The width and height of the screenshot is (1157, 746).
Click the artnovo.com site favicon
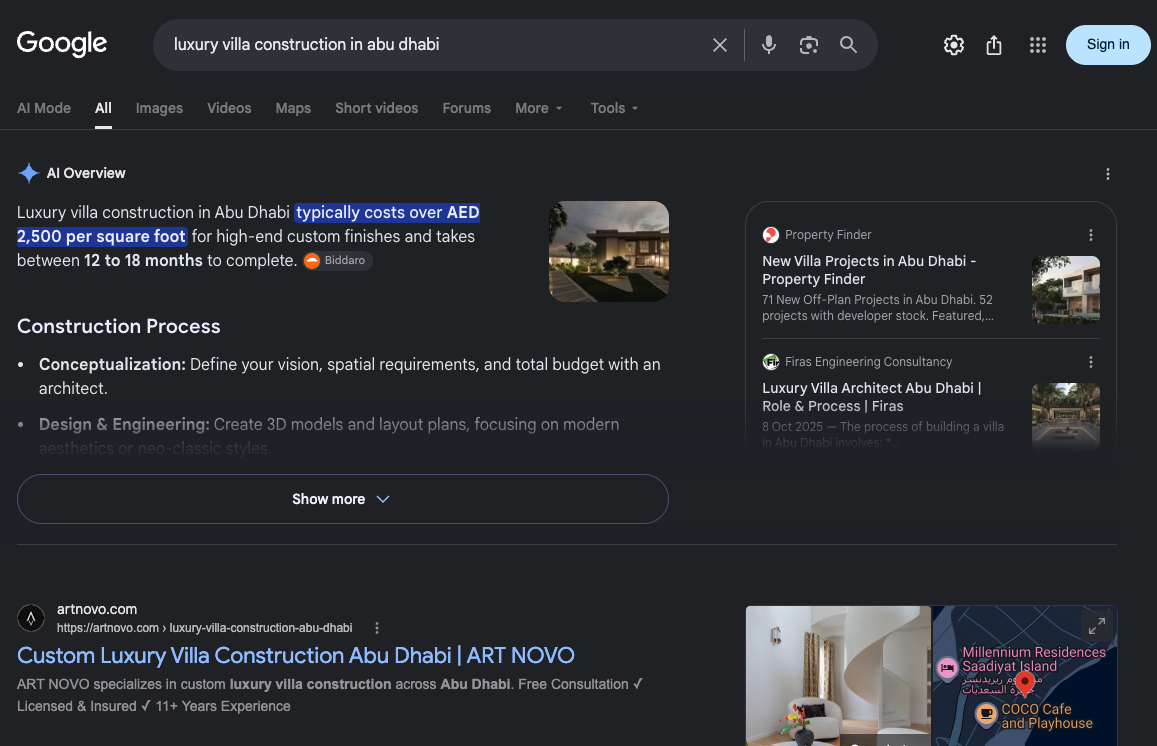tap(31, 618)
